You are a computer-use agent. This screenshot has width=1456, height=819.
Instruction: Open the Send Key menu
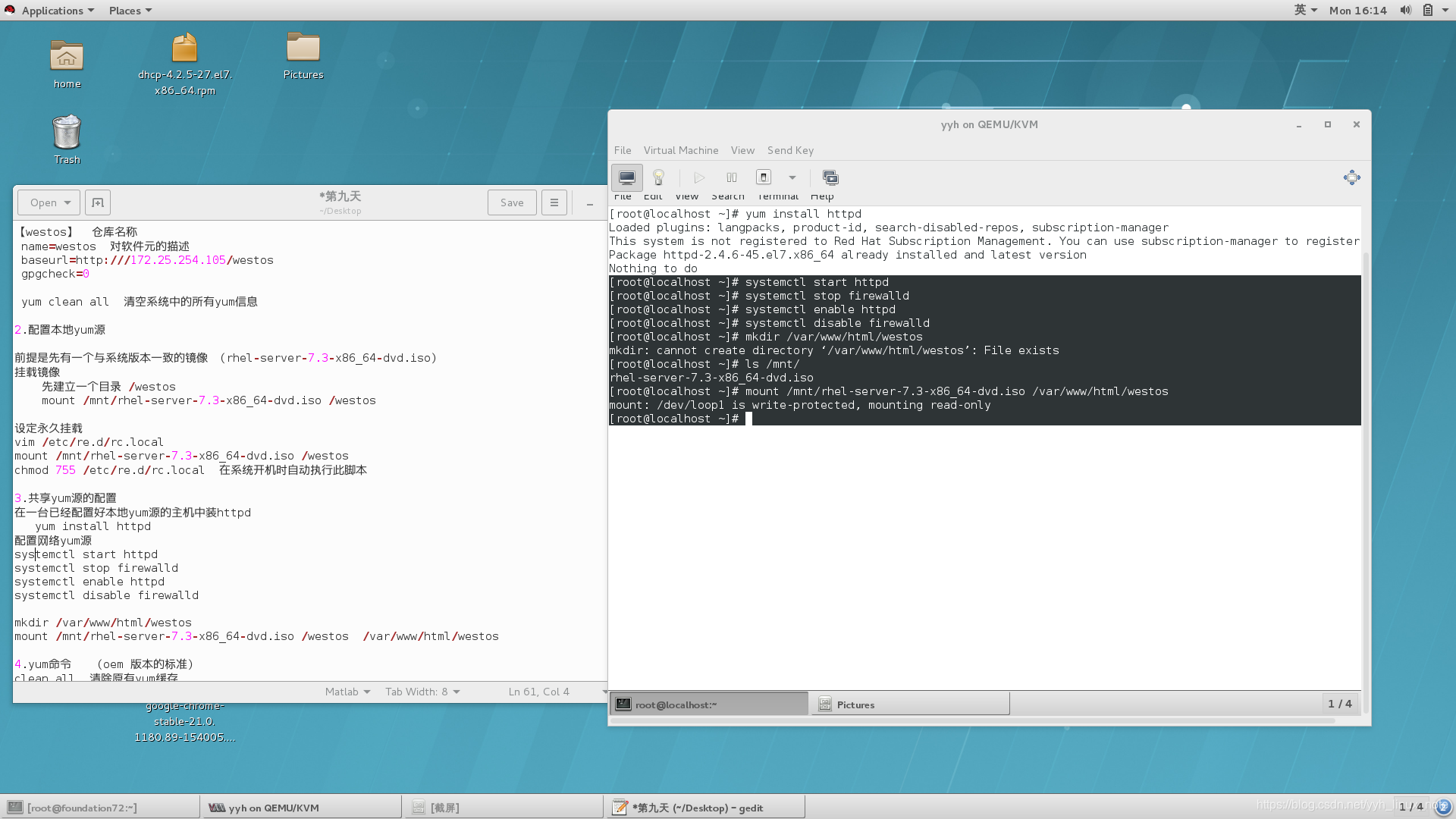(x=790, y=150)
